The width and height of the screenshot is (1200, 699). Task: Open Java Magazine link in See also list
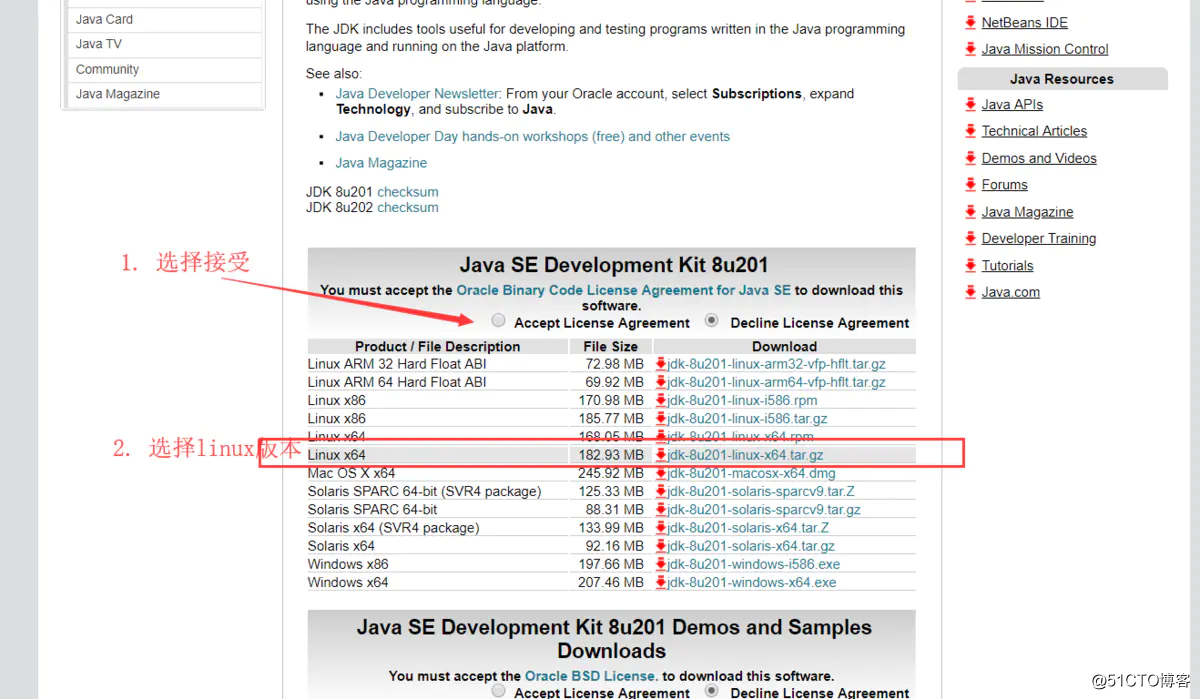pyautogui.click(x=381, y=162)
